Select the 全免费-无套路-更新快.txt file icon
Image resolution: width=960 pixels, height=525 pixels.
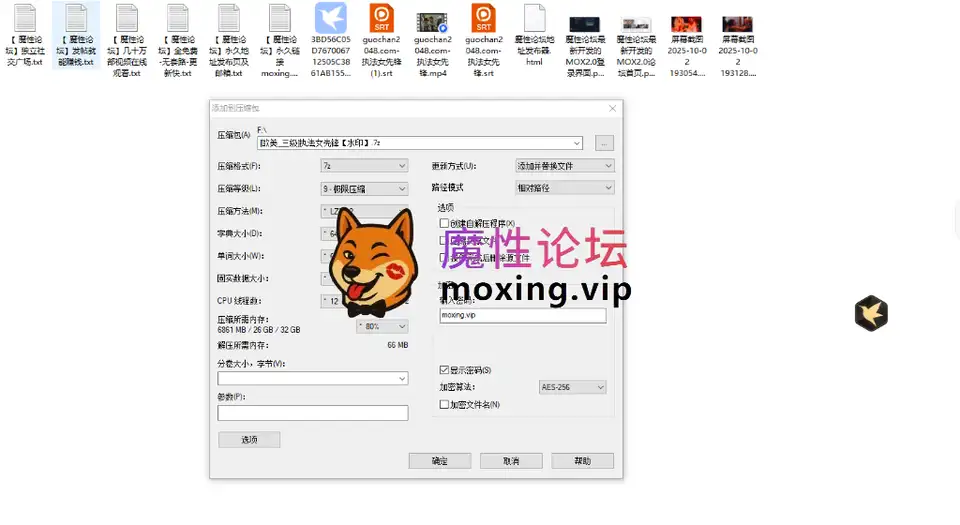click(178, 18)
